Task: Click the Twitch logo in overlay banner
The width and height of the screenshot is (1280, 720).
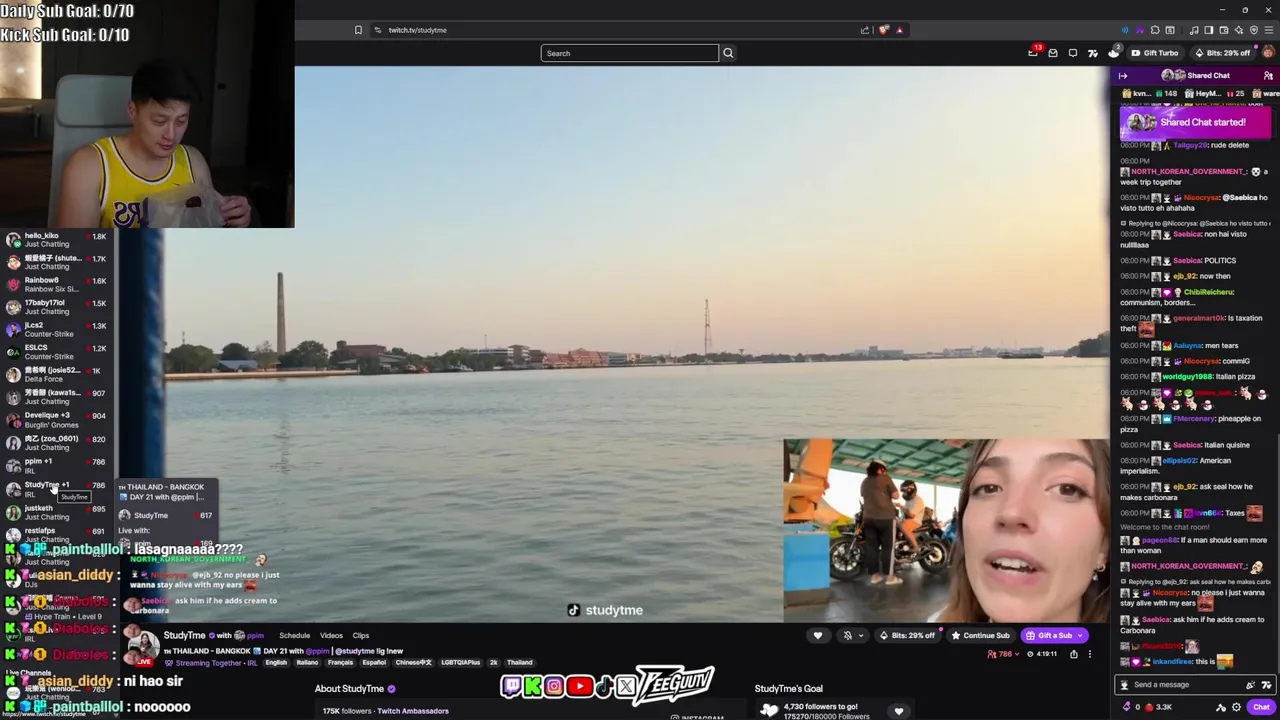Action: (x=512, y=687)
